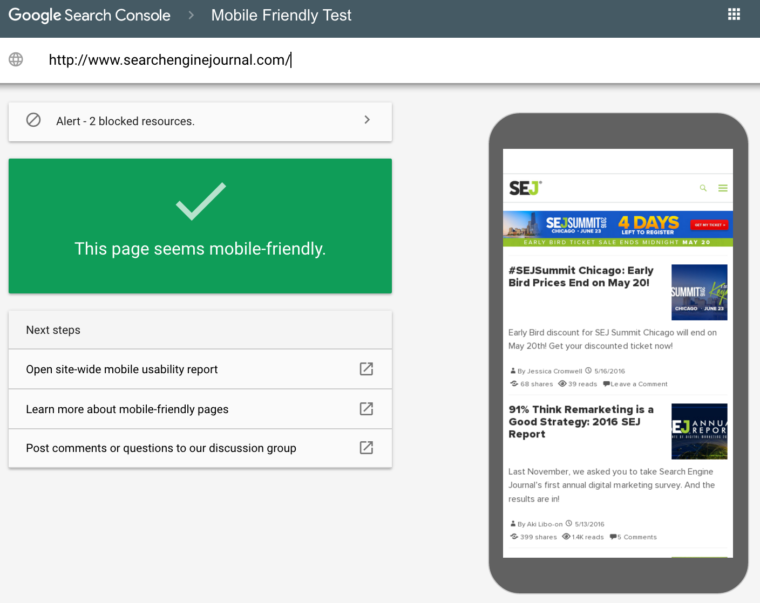Image resolution: width=760 pixels, height=603 pixels.
Task: Click the 'This page seems mobile-friendly' result text
Action: (200, 249)
